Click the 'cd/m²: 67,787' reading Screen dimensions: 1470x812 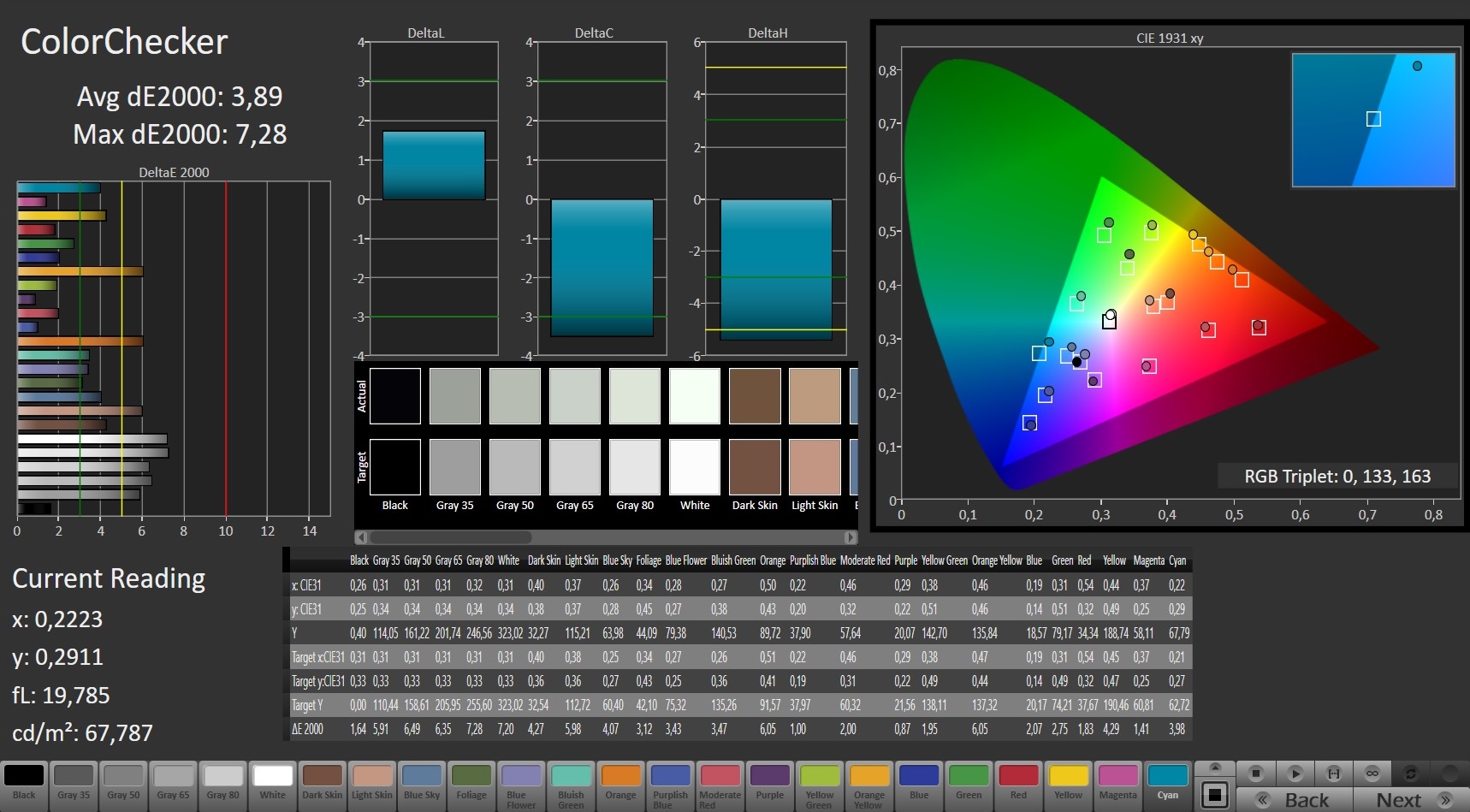pyautogui.click(x=83, y=733)
